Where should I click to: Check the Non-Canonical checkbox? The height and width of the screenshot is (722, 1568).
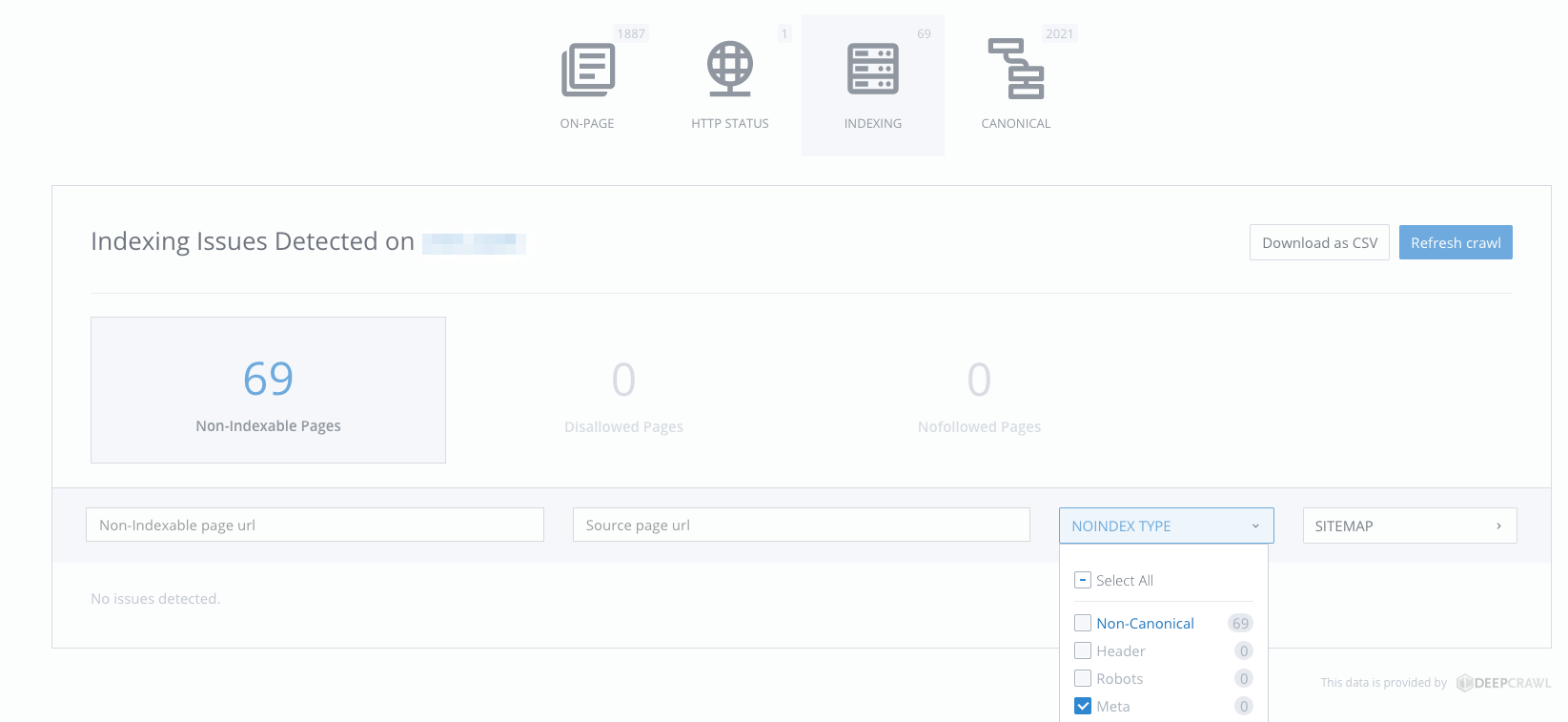(x=1083, y=623)
